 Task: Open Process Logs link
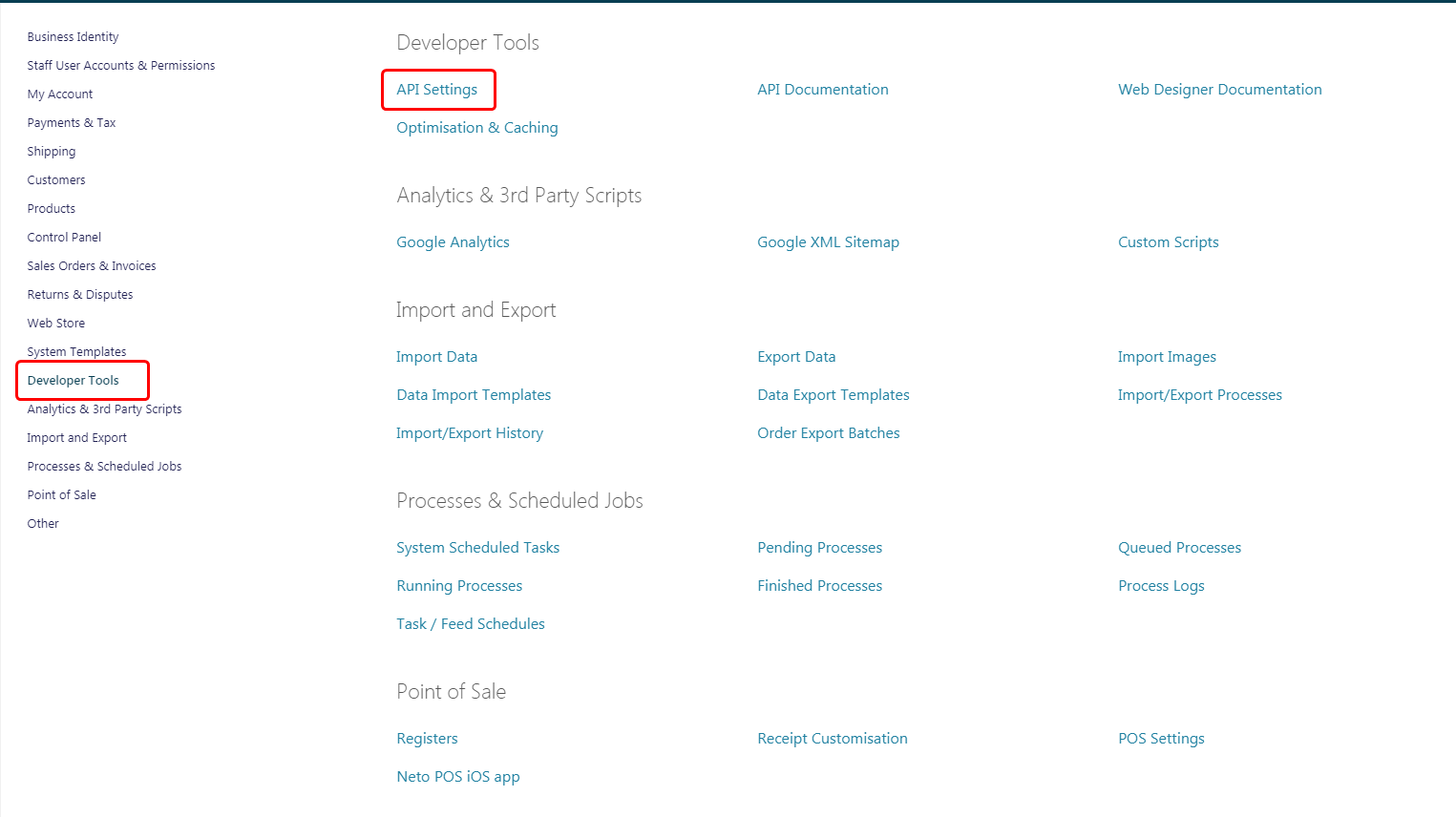(1161, 586)
